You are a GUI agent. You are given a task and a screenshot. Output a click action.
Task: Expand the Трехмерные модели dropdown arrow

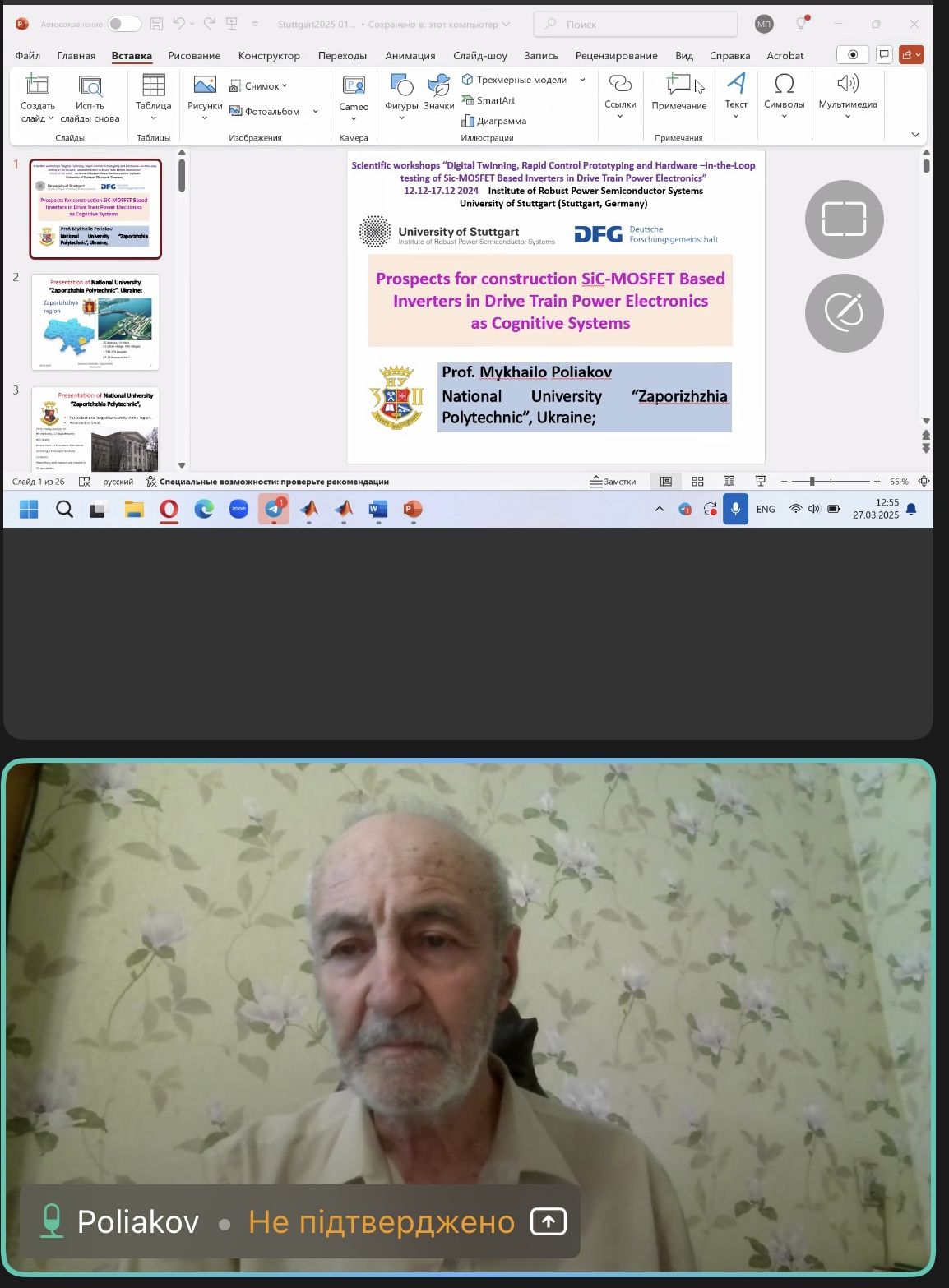[583, 80]
